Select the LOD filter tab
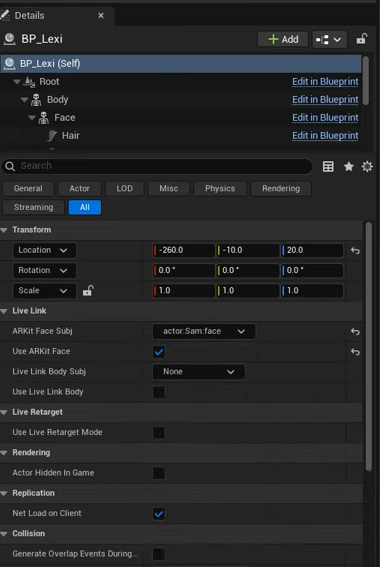 click(124, 188)
